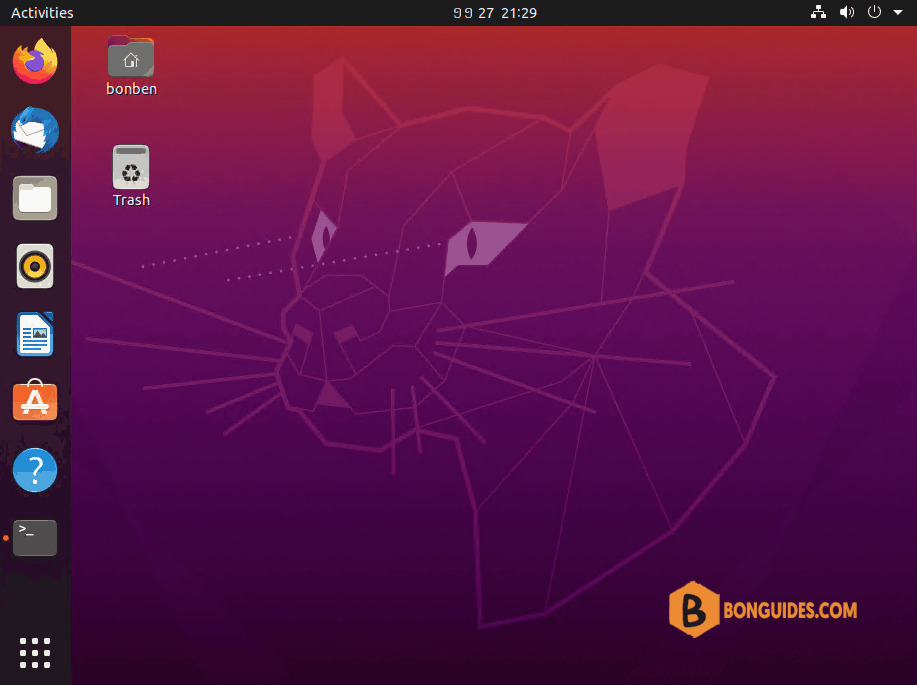Launch Rhythmbox music player
917x685 pixels.
[x=35, y=266]
